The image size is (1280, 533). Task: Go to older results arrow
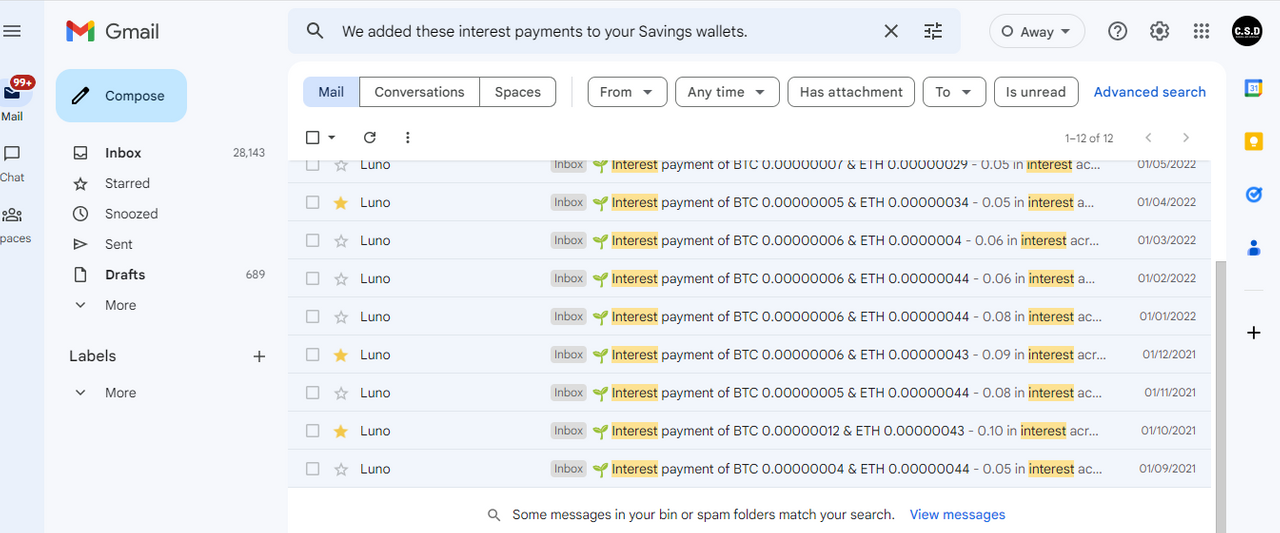pyautogui.click(x=1186, y=138)
